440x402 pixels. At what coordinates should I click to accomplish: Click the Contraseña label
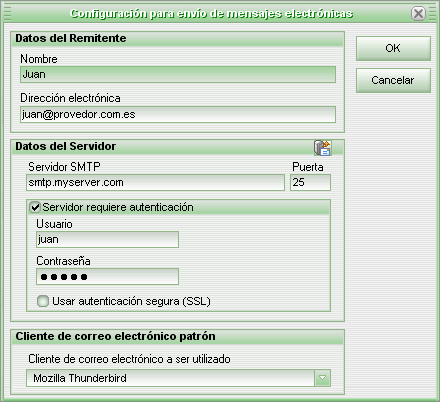[x=63, y=261]
